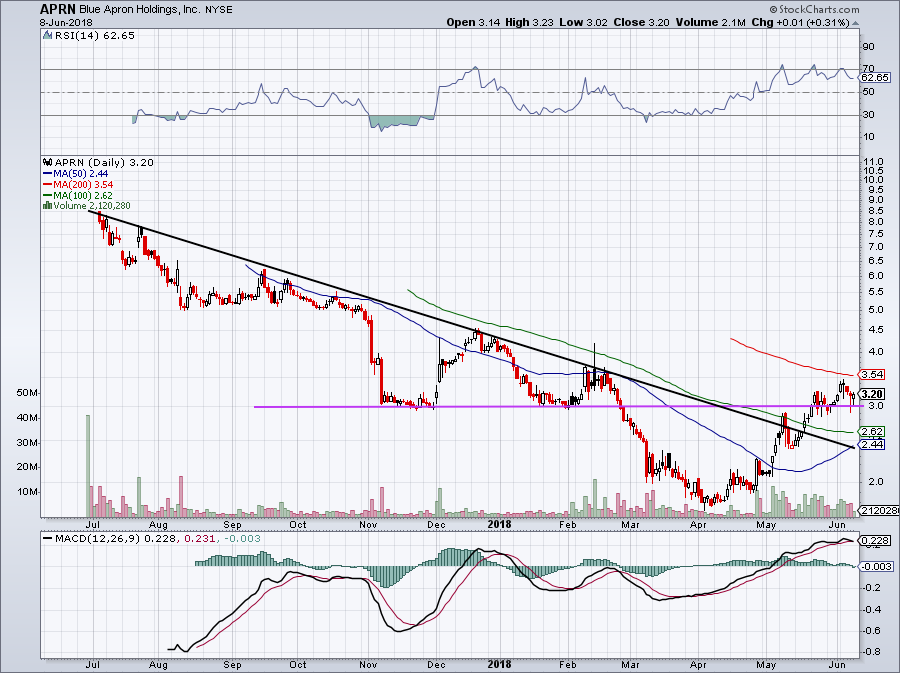Viewport: 900px width, 673px height.
Task: Click the green MA(100) line color marker
Action: (x=48, y=196)
